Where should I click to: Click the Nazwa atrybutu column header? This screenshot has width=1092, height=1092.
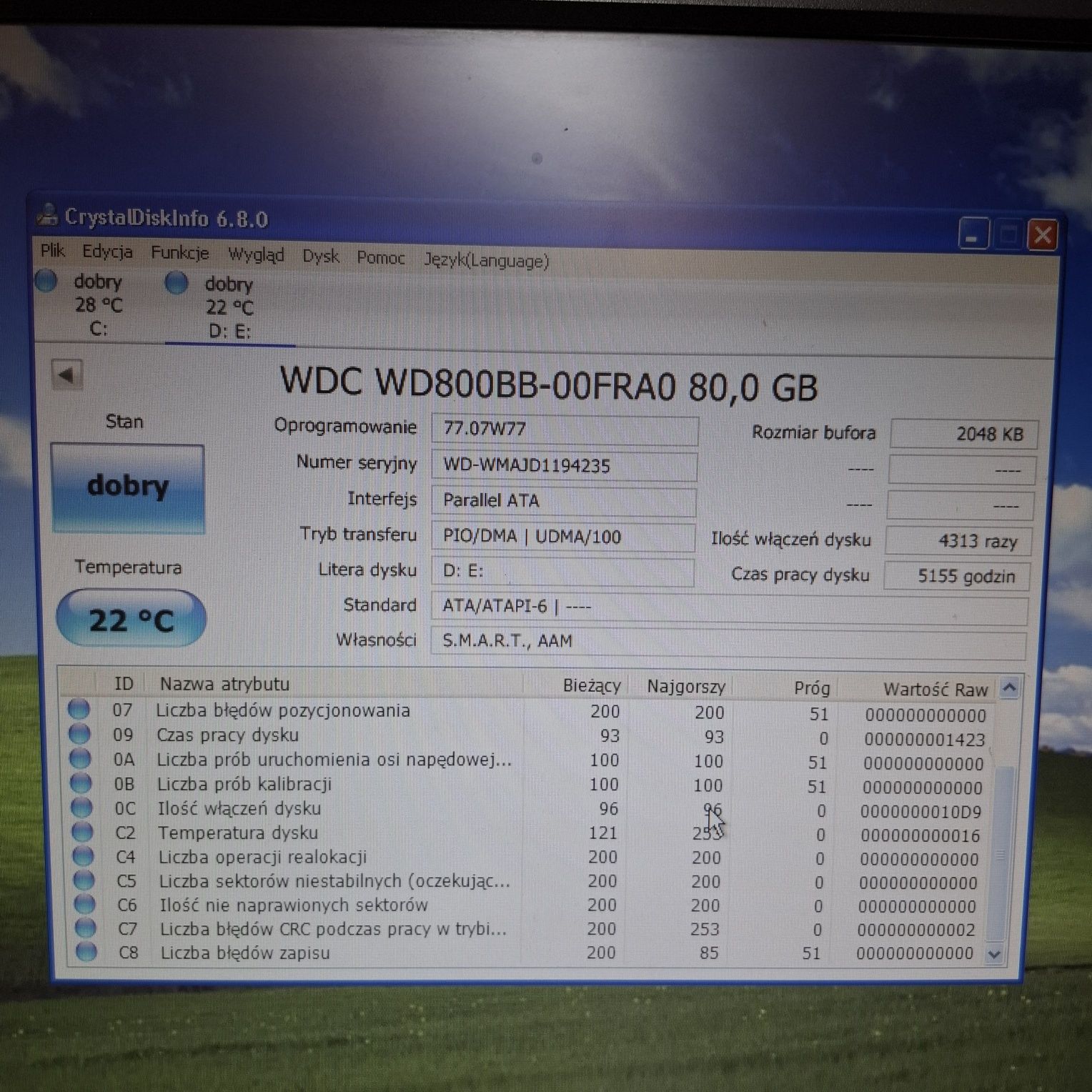pyautogui.click(x=334, y=685)
